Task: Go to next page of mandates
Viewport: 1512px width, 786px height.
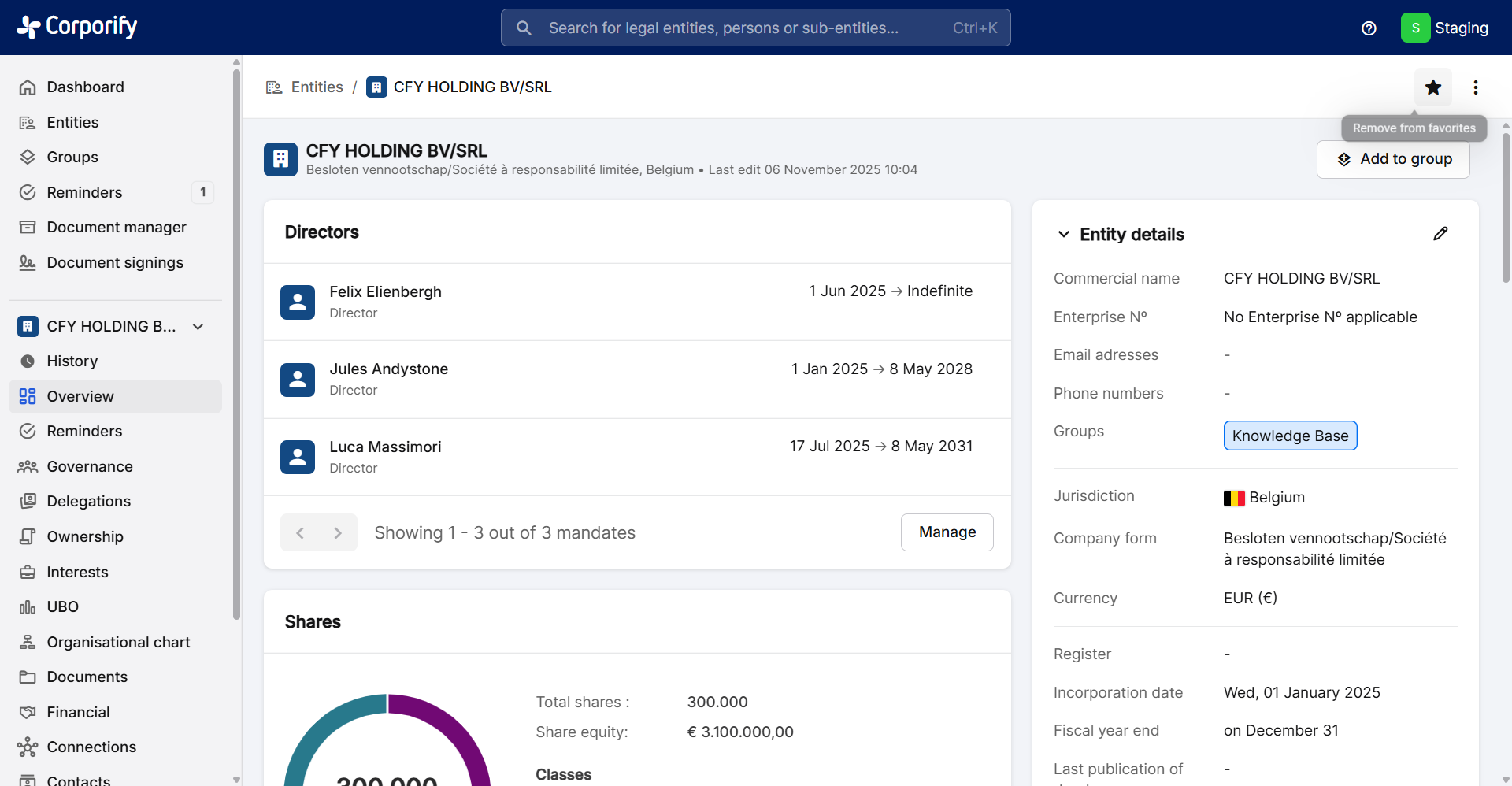Action: [338, 533]
